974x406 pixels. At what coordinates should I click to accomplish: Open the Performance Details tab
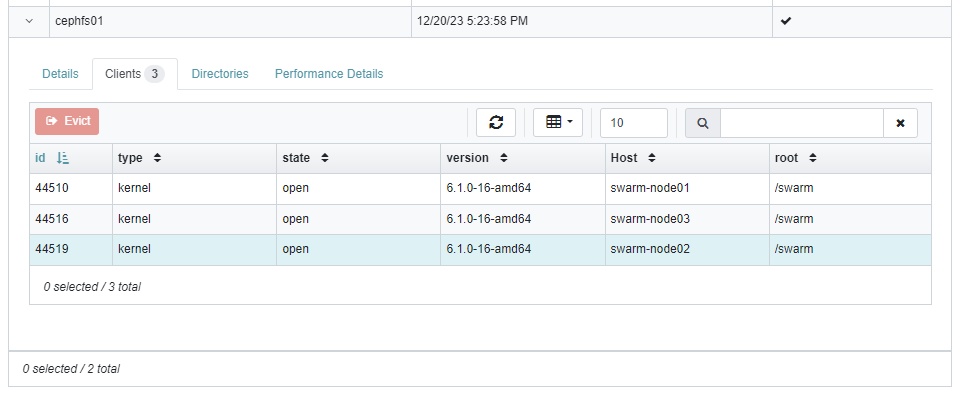[329, 74]
